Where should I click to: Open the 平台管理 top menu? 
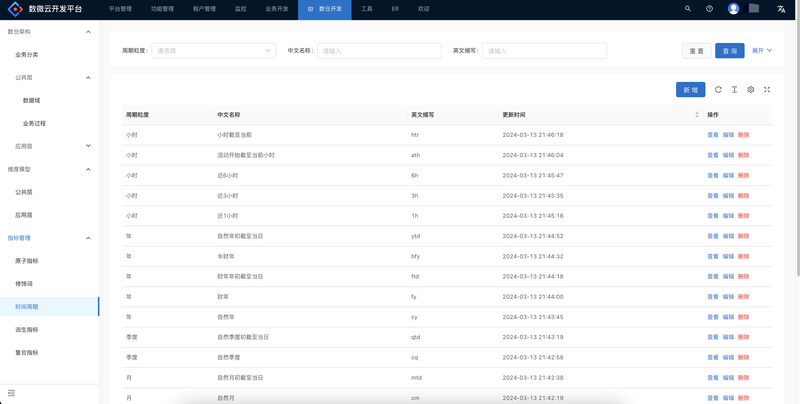(x=120, y=8)
